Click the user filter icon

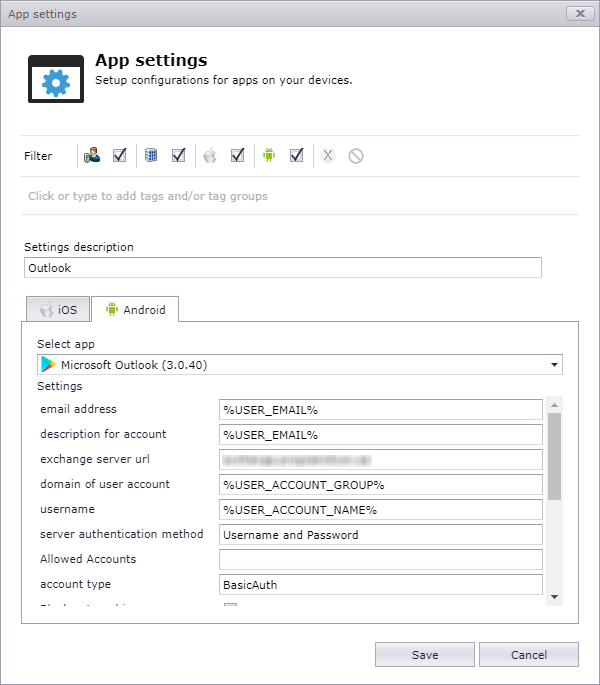click(92, 155)
